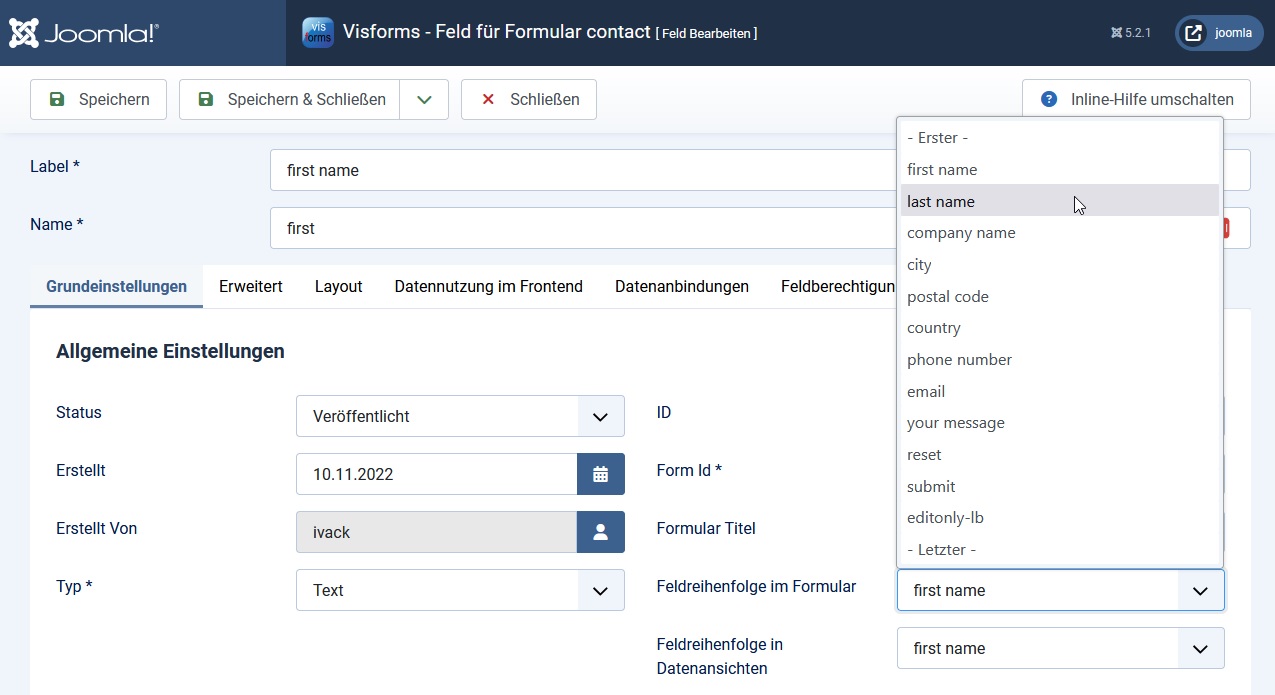Viewport: 1275px width, 695px height.
Task: Open calendar picker for Erstellt date
Action: (600, 474)
